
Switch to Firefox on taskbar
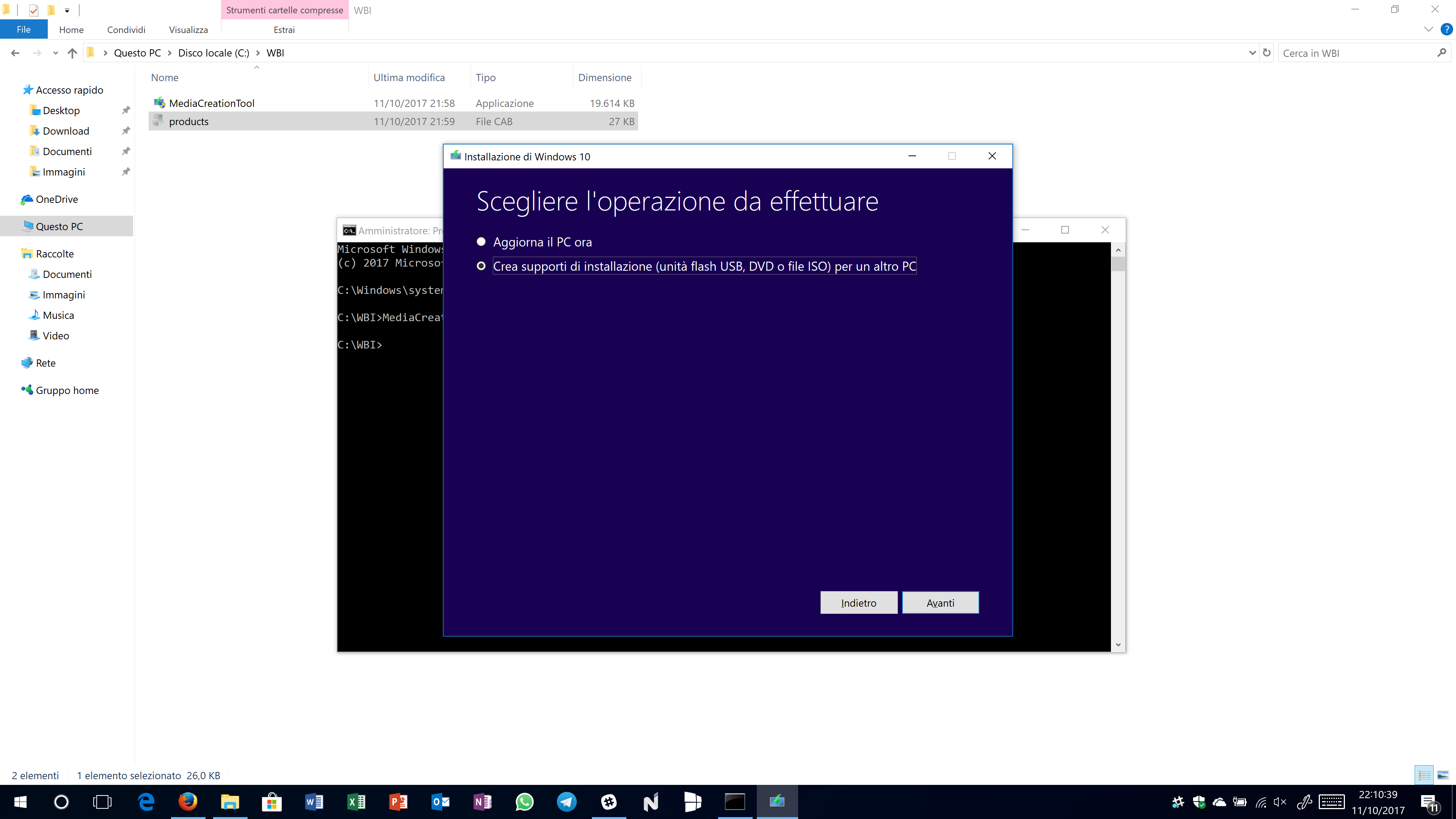(188, 802)
